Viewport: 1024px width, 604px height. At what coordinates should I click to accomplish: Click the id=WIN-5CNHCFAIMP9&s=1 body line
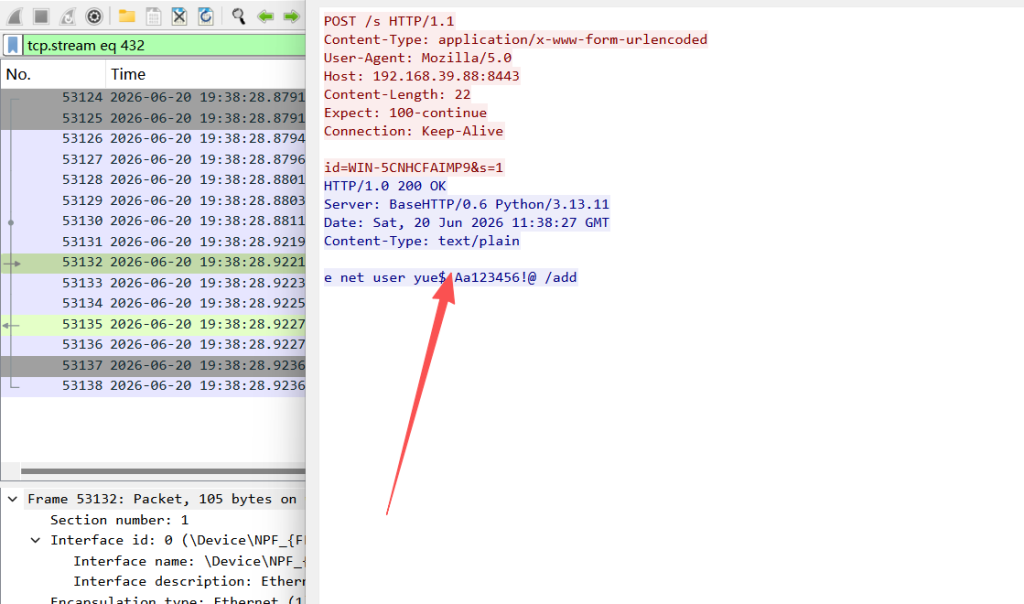click(x=413, y=167)
